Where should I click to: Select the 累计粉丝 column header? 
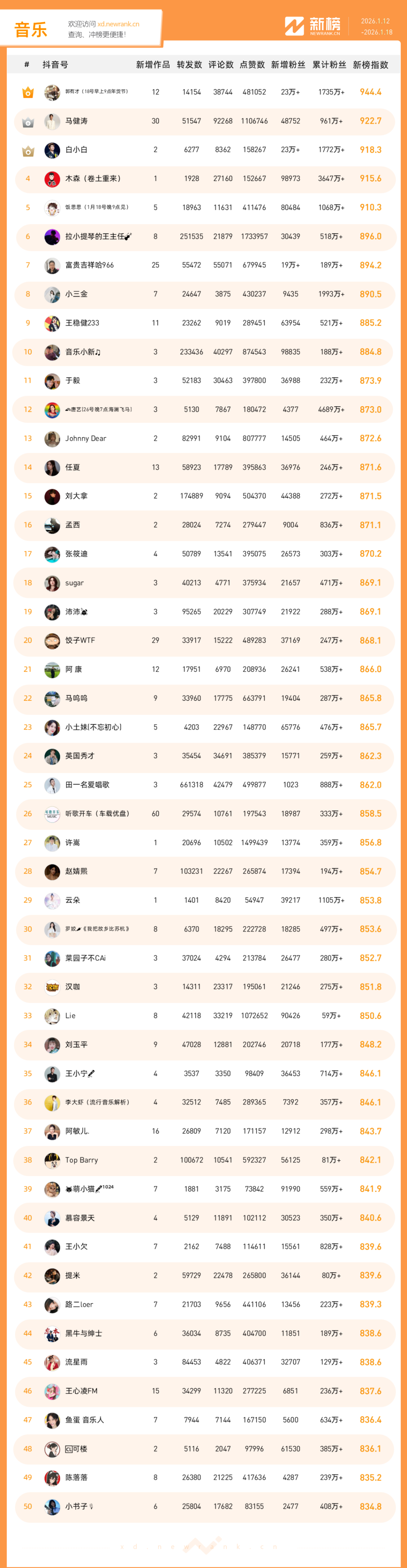coord(329,65)
